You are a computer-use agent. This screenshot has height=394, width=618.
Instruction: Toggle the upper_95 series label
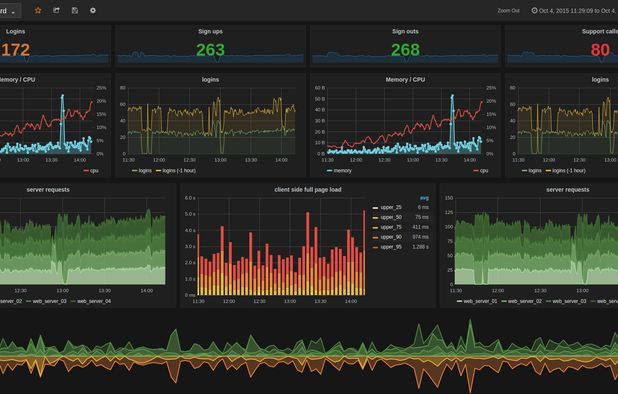click(391, 247)
